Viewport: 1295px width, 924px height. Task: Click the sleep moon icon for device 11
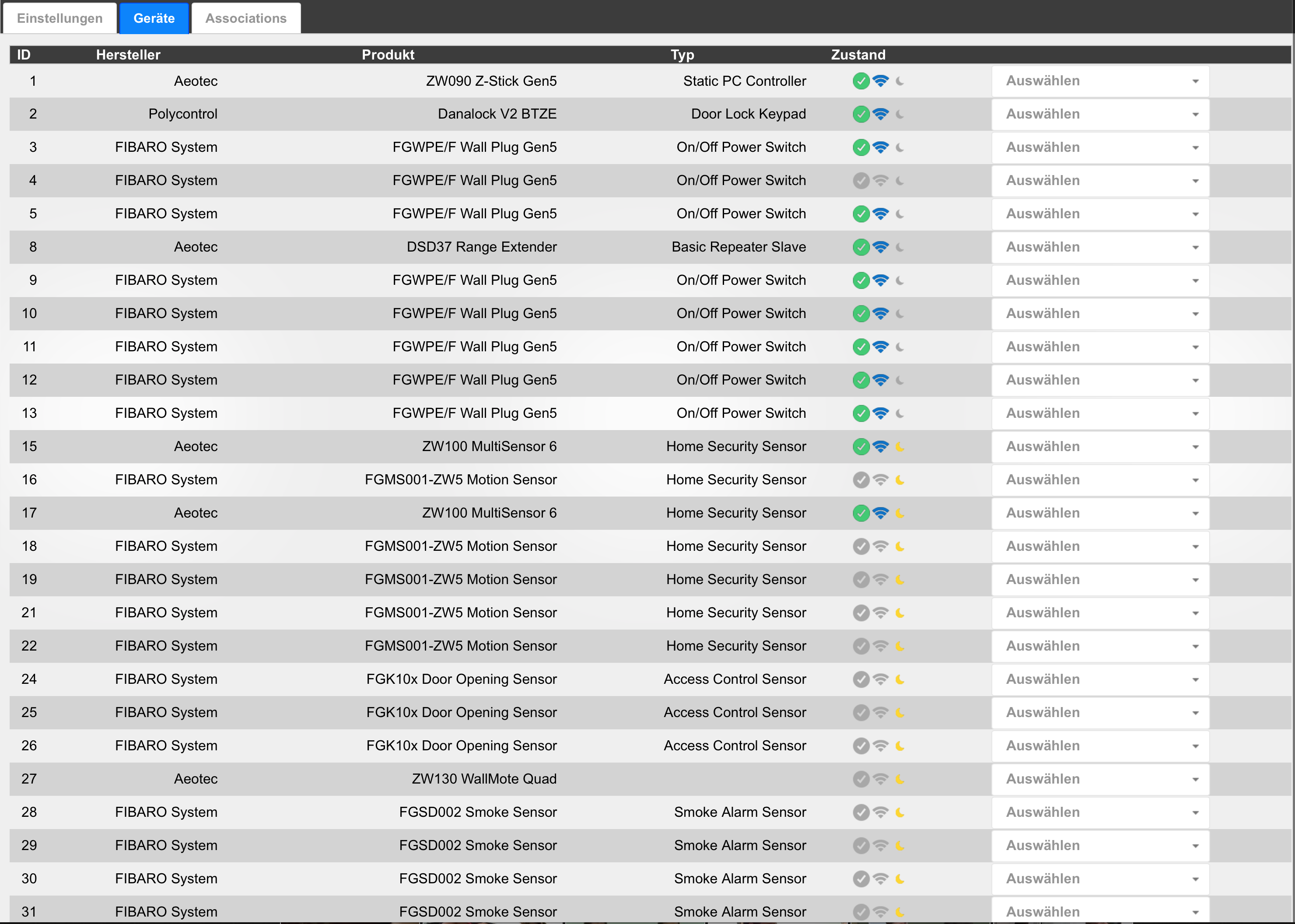coord(899,347)
